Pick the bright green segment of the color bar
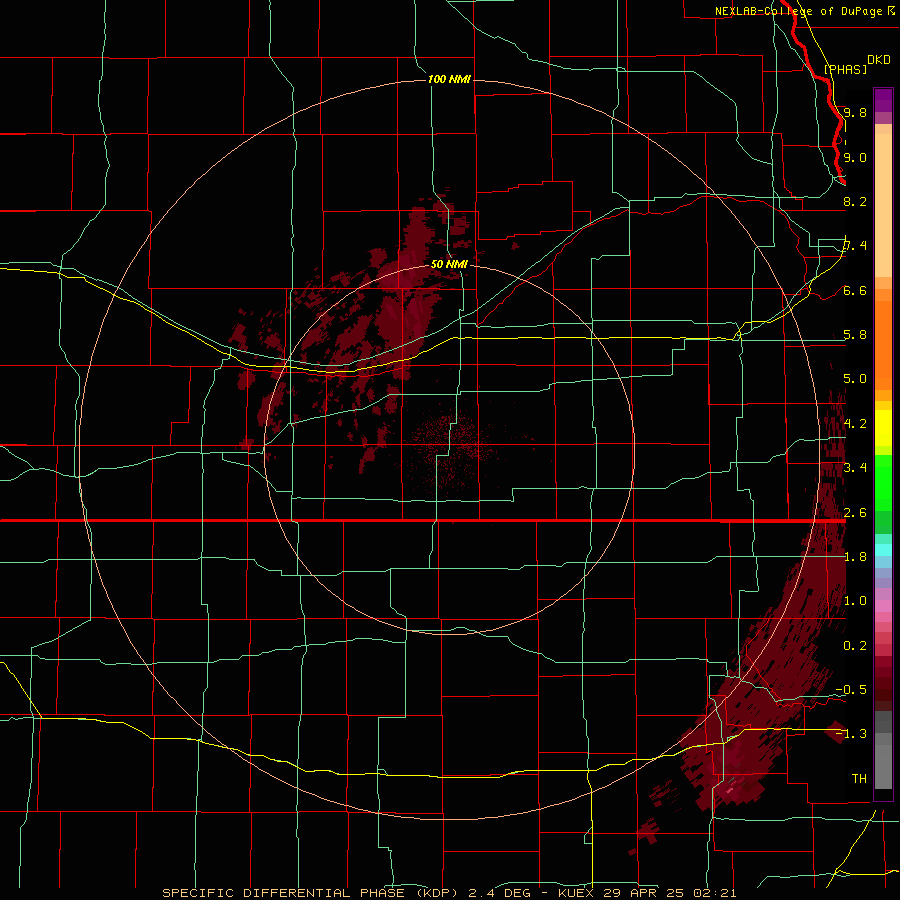Screen dimensions: 900x900 [x=883, y=484]
